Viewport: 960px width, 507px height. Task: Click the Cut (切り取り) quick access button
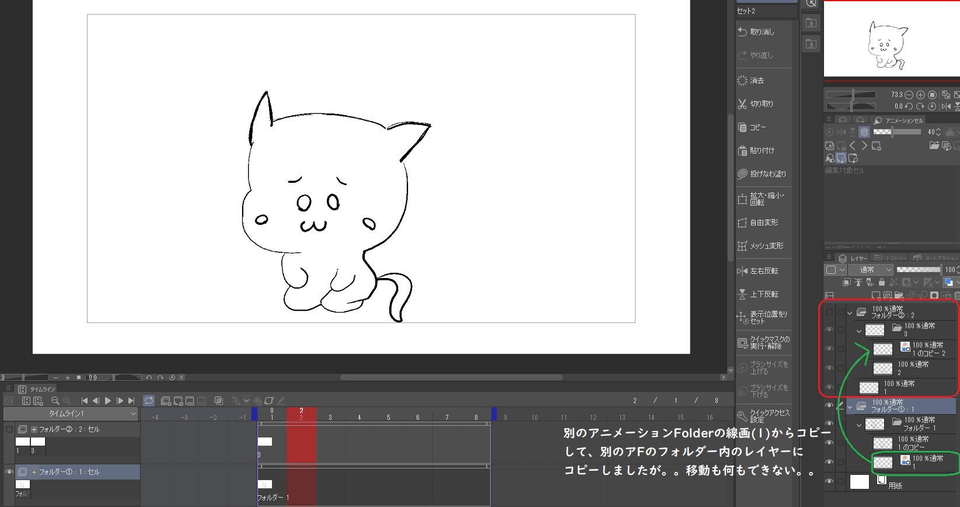[763, 103]
